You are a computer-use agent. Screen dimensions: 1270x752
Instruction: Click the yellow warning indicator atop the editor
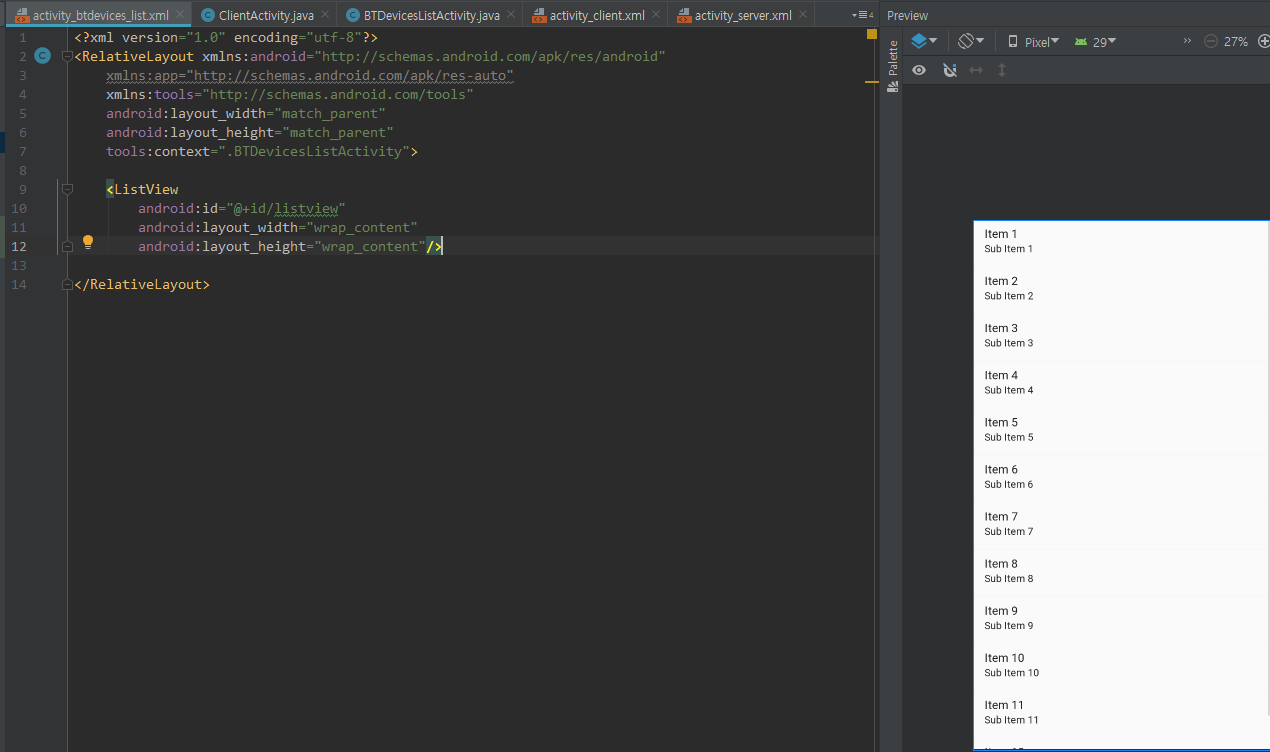coord(871,34)
